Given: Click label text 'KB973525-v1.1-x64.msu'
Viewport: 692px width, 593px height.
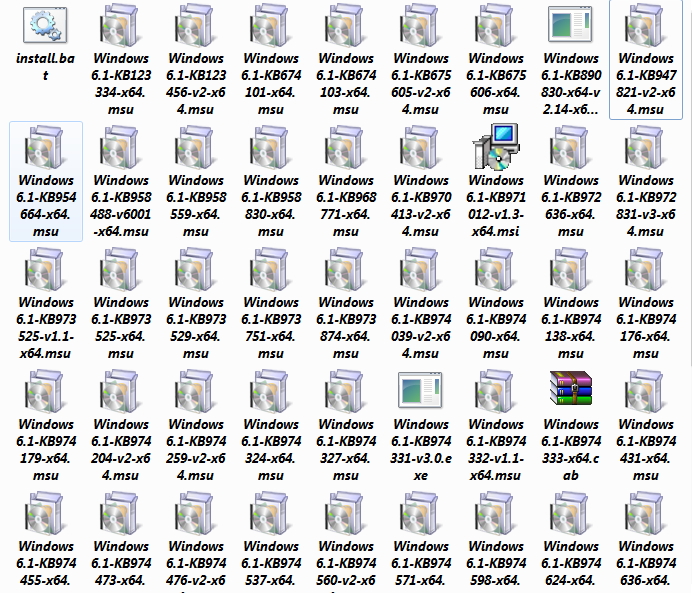Looking at the screenshot, I should tap(45, 336).
